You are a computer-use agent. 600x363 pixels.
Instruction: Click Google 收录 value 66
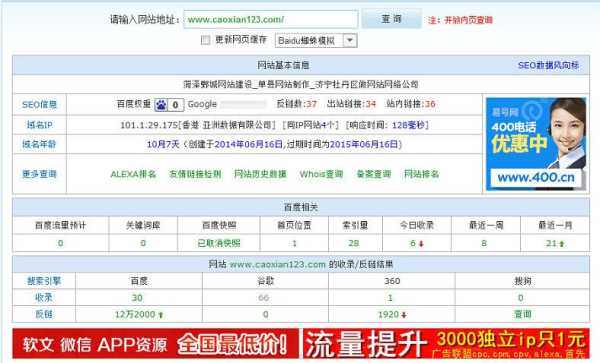263,298
